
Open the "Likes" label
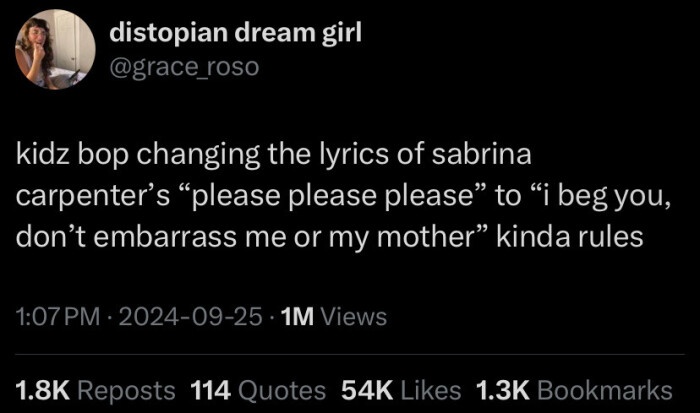pos(432,389)
